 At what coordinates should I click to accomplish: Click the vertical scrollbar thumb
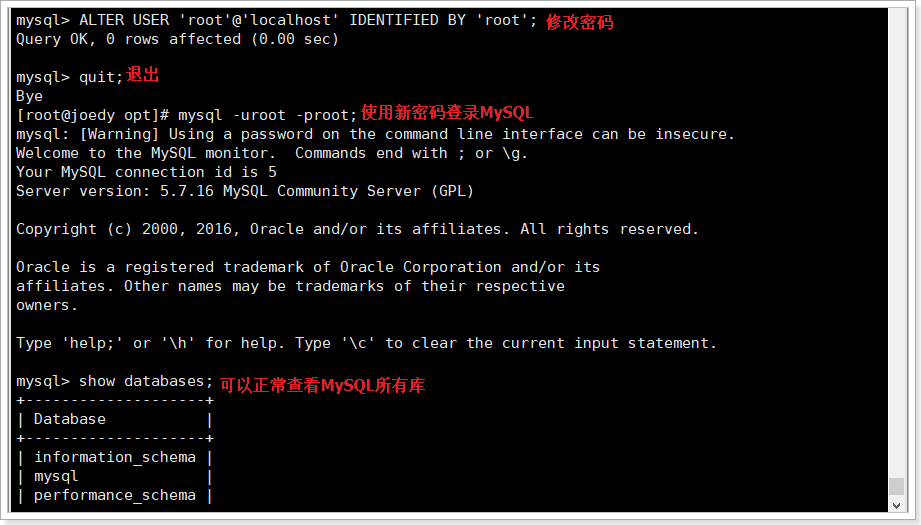coord(896,486)
